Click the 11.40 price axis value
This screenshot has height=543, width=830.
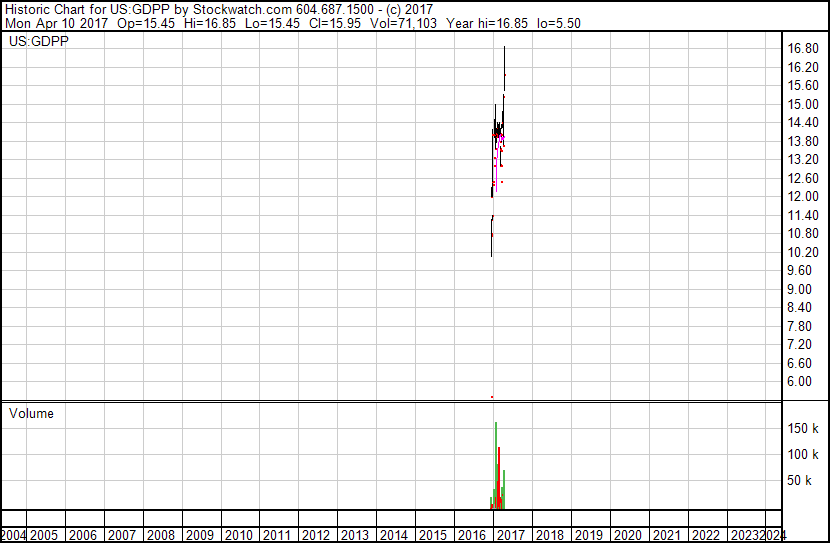point(803,215)
